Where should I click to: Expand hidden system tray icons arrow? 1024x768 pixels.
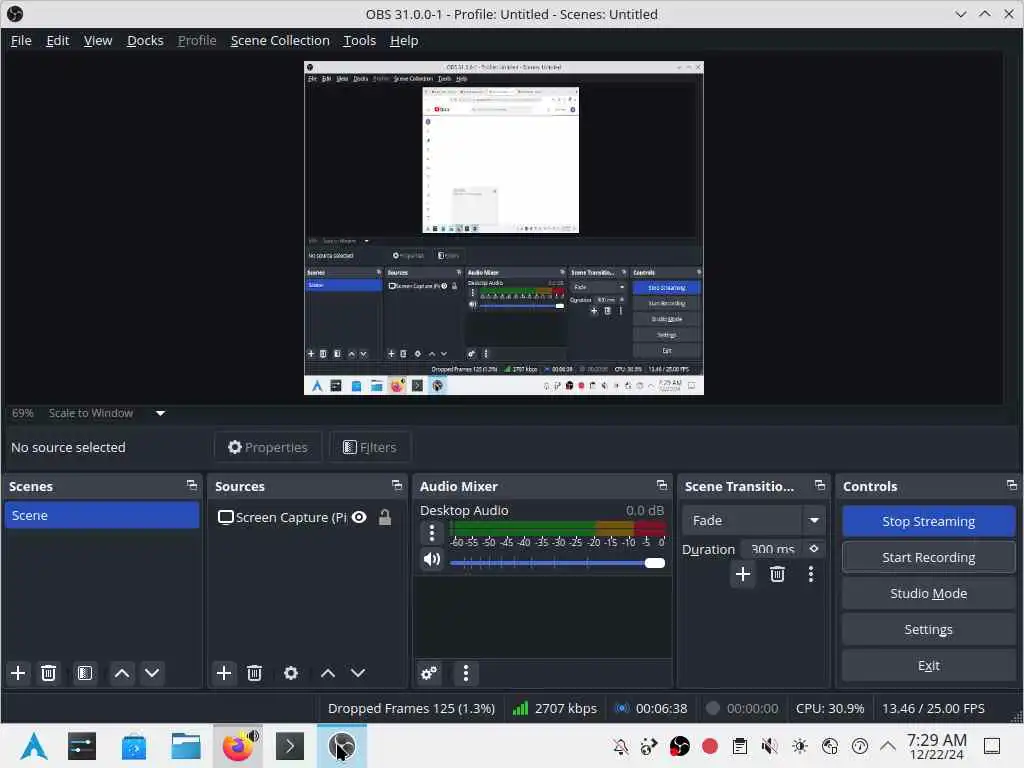[x=888, y=746]
